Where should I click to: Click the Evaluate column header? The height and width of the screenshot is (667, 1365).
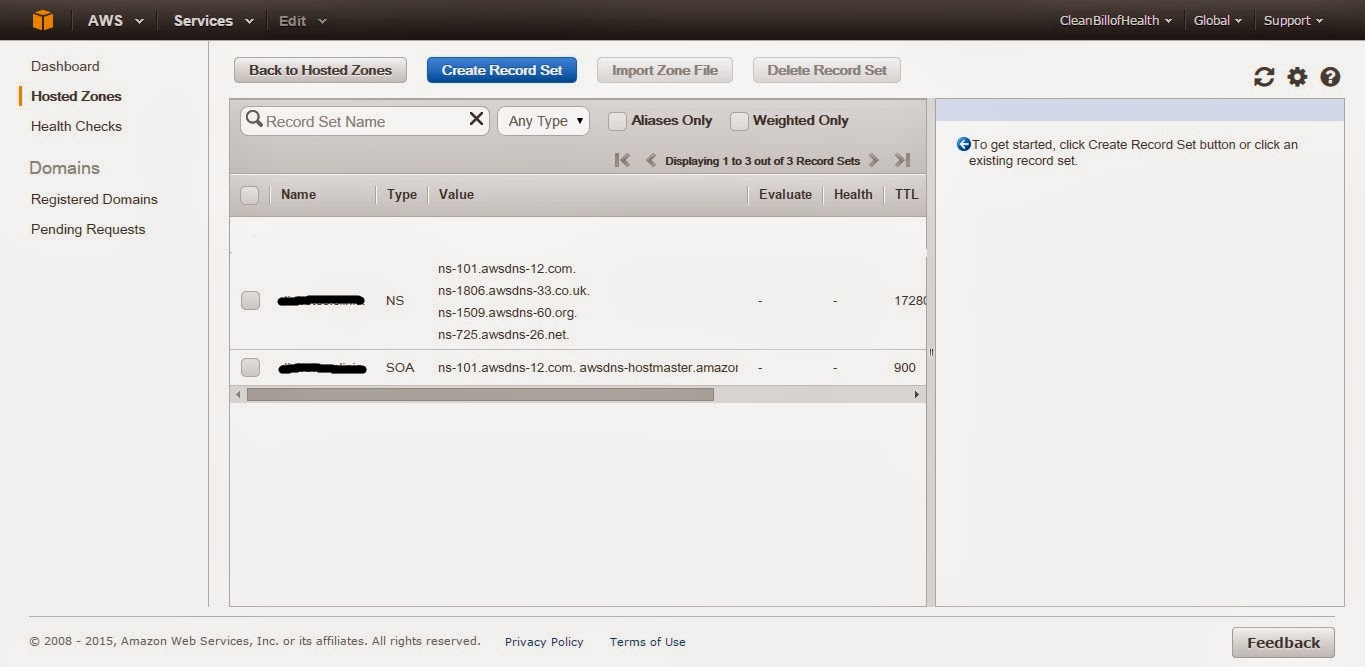785,195
